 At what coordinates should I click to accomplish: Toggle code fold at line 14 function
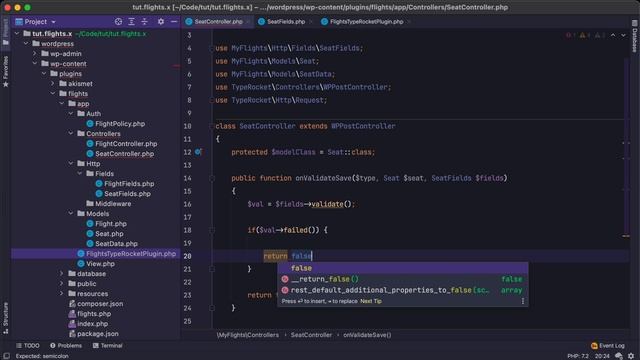tap(212, 178)
